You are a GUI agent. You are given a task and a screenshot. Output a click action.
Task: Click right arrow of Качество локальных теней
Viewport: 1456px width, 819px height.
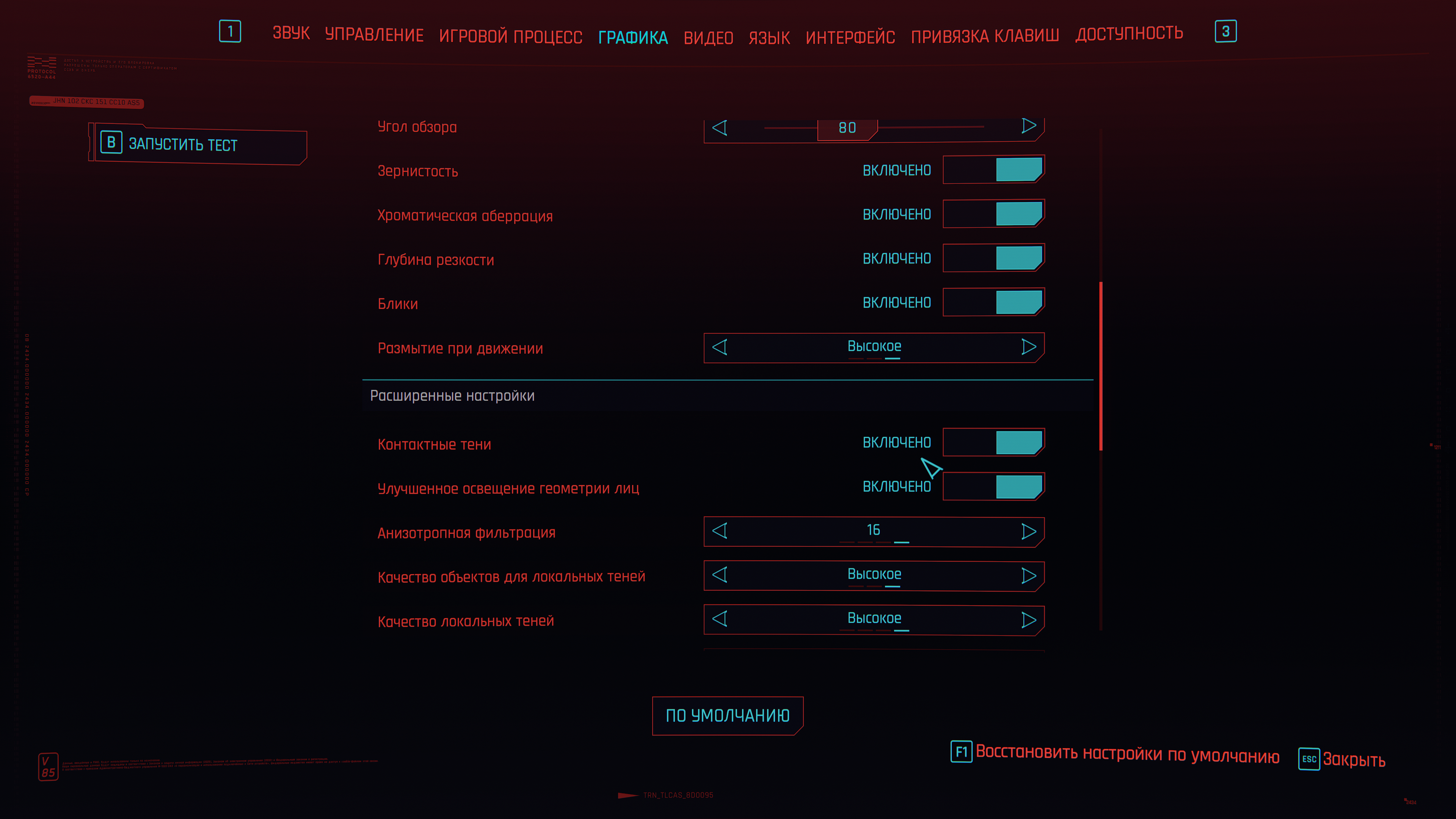[1028, 620]
